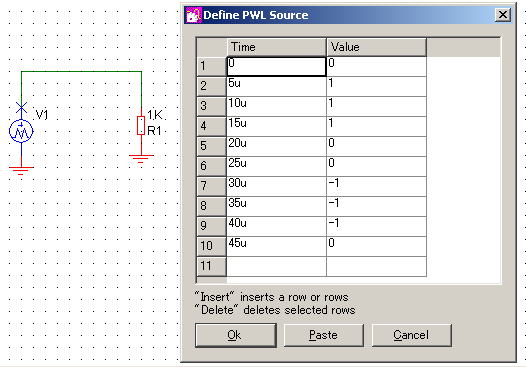Screen dimensions: 526x367
Task: Select the green wire connecting V1 and R1
Action: 81,71
